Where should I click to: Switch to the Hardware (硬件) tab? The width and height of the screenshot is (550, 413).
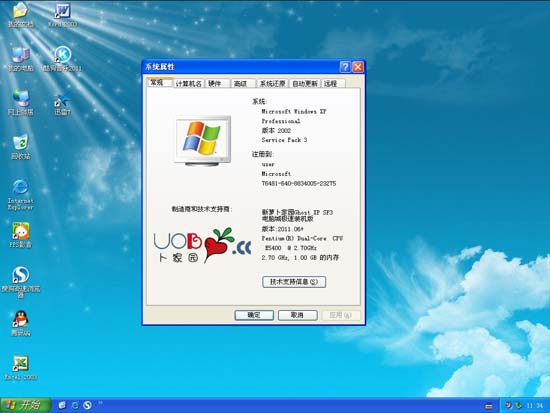[217, 84]
